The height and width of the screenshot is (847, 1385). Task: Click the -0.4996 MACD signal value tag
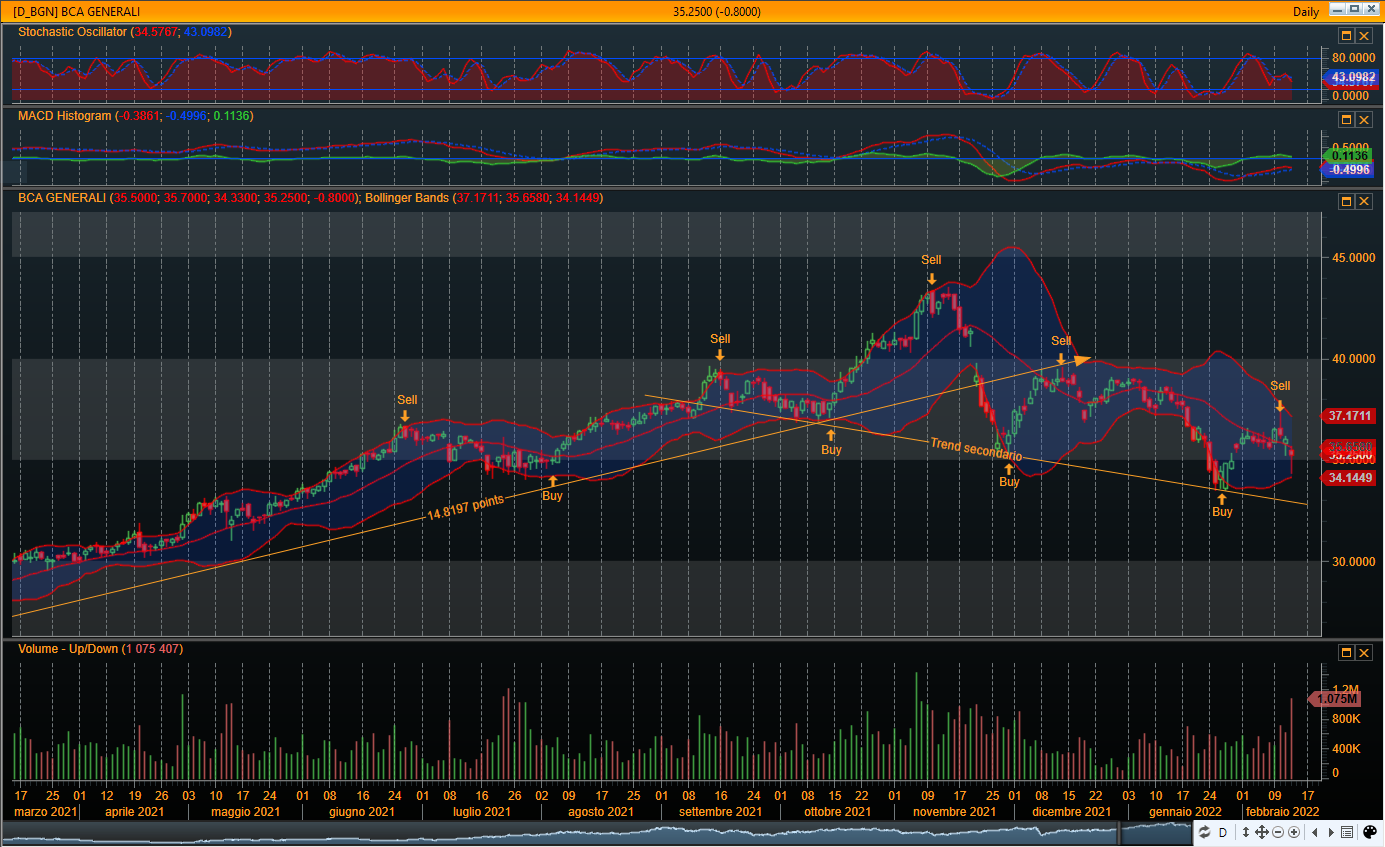(1349, 170)
